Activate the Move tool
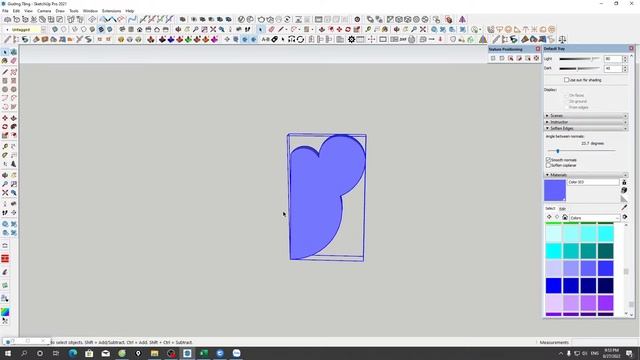640x360 pixels. (x=5, y=118)
